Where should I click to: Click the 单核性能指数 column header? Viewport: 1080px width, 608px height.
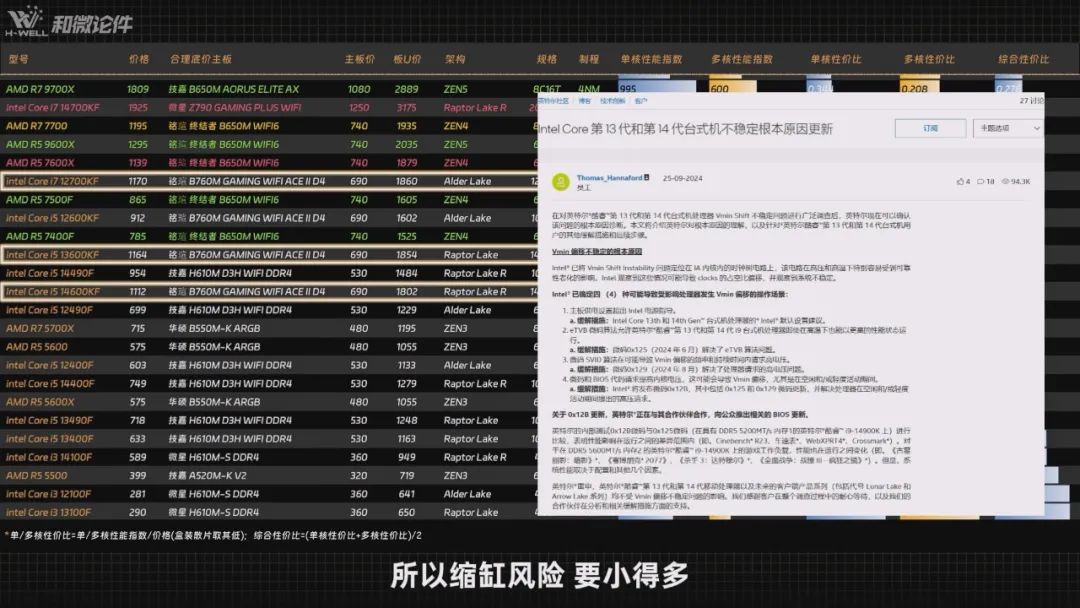pos(651,59)
